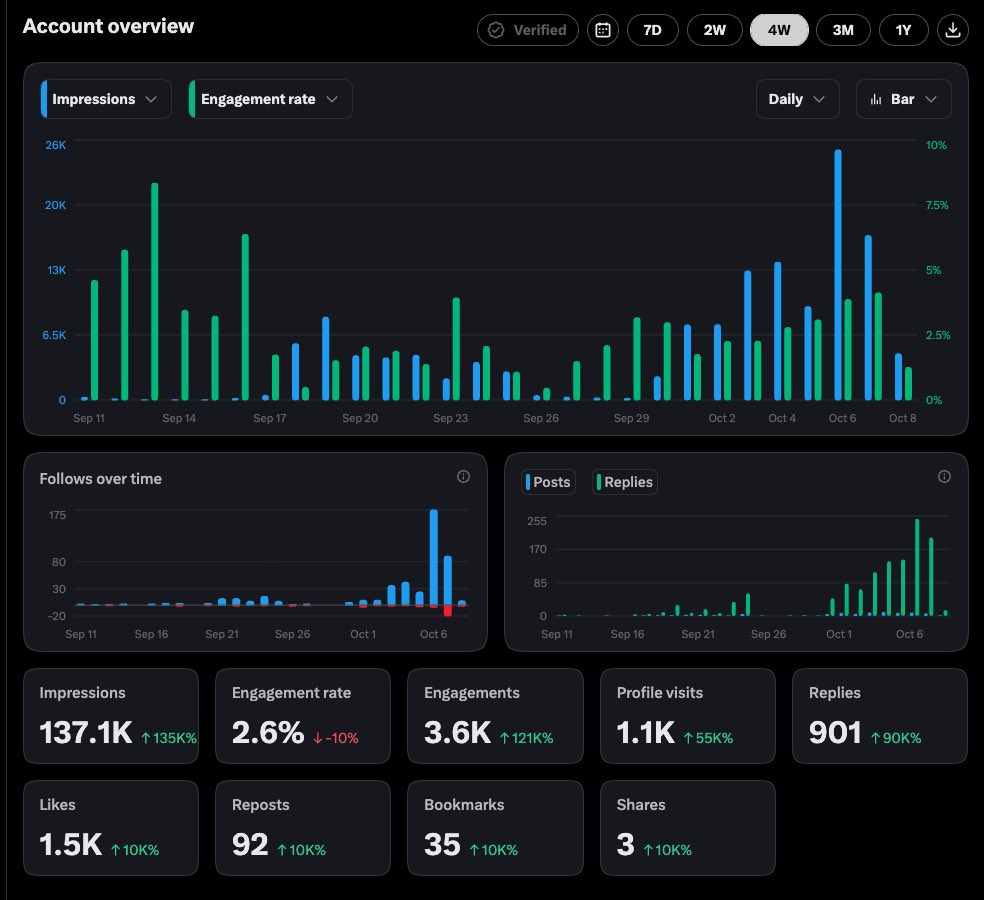Screen dimensions: 984x900
Task: Click the Account overview heading
Action: coord(108,26)
